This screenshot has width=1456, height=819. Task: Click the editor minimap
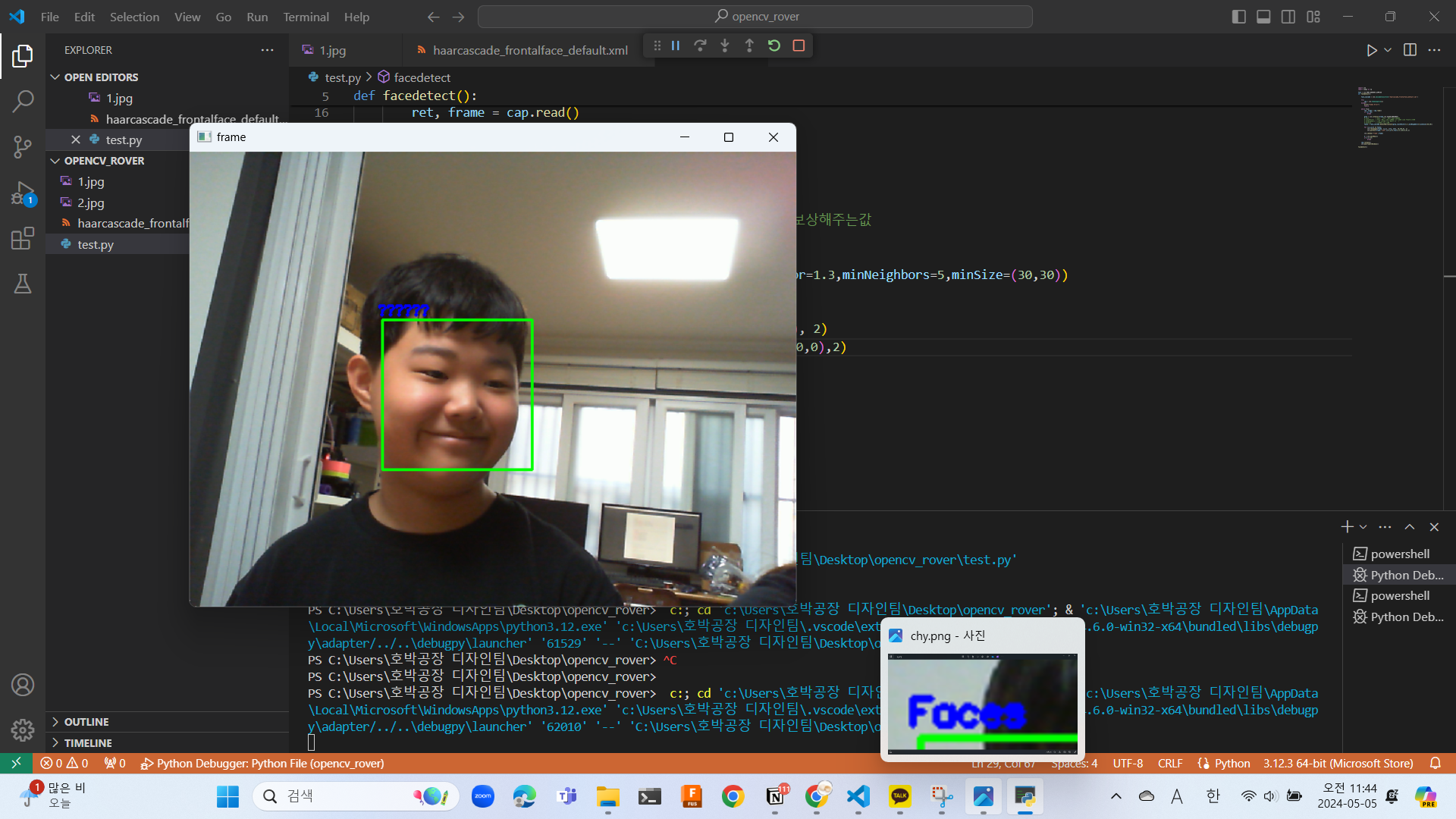pos(1394,118)
